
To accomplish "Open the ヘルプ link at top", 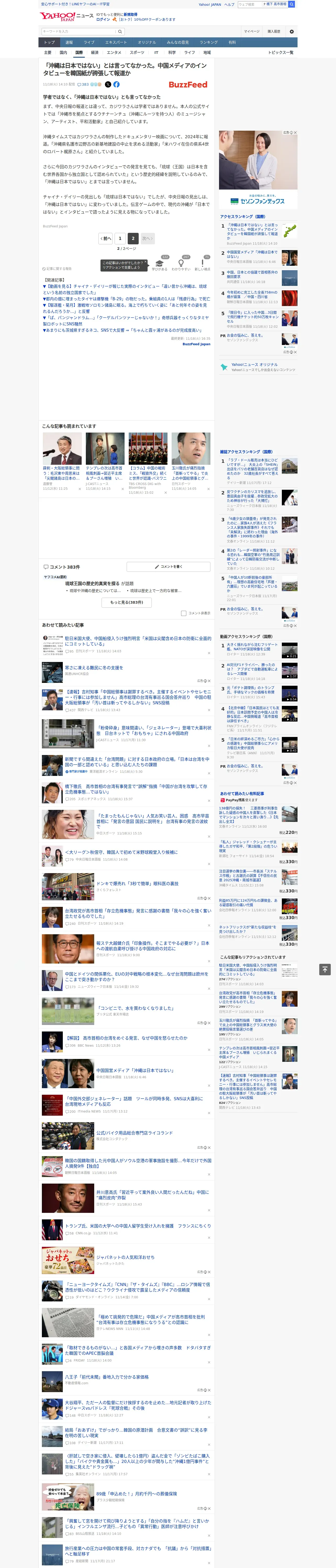I will point(229,4).
